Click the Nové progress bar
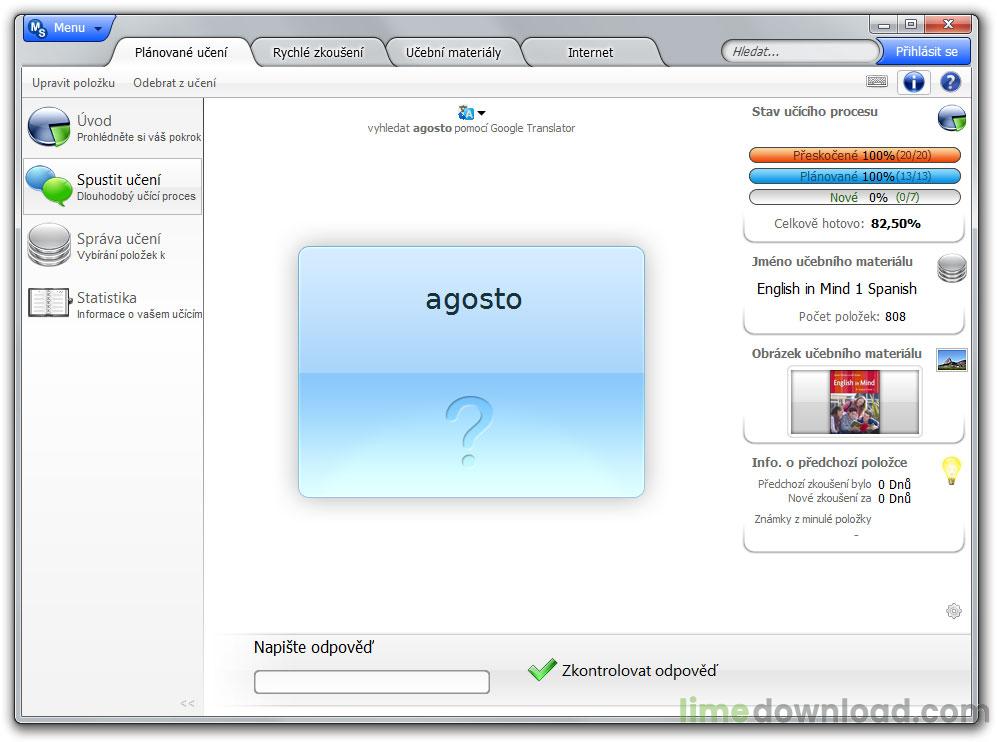The height and width of the screenshot is (742, 997). click(x=855, y=197)
